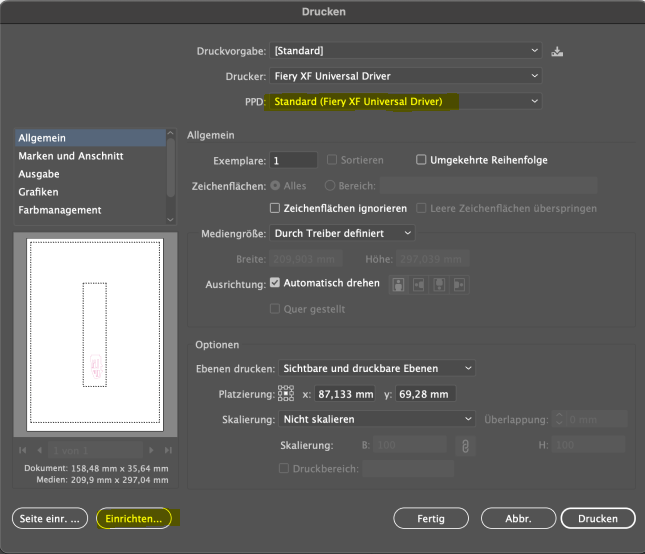Click the Abbr. button
Image resolution: width=645 pixels, height=554 pixels.
(x=518, y=518)
